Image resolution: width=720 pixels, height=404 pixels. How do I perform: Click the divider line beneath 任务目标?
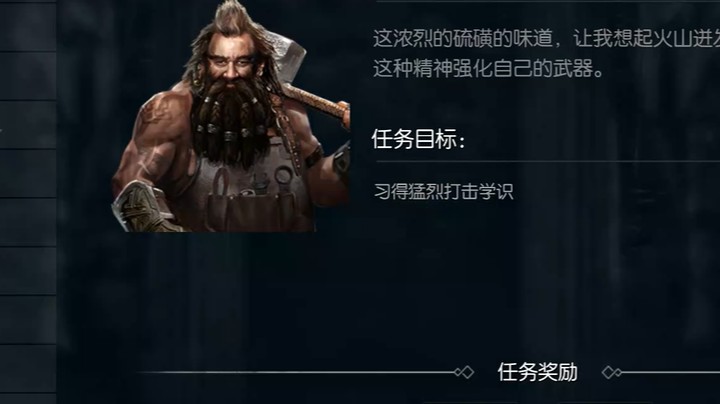click(x=548, y=162)
